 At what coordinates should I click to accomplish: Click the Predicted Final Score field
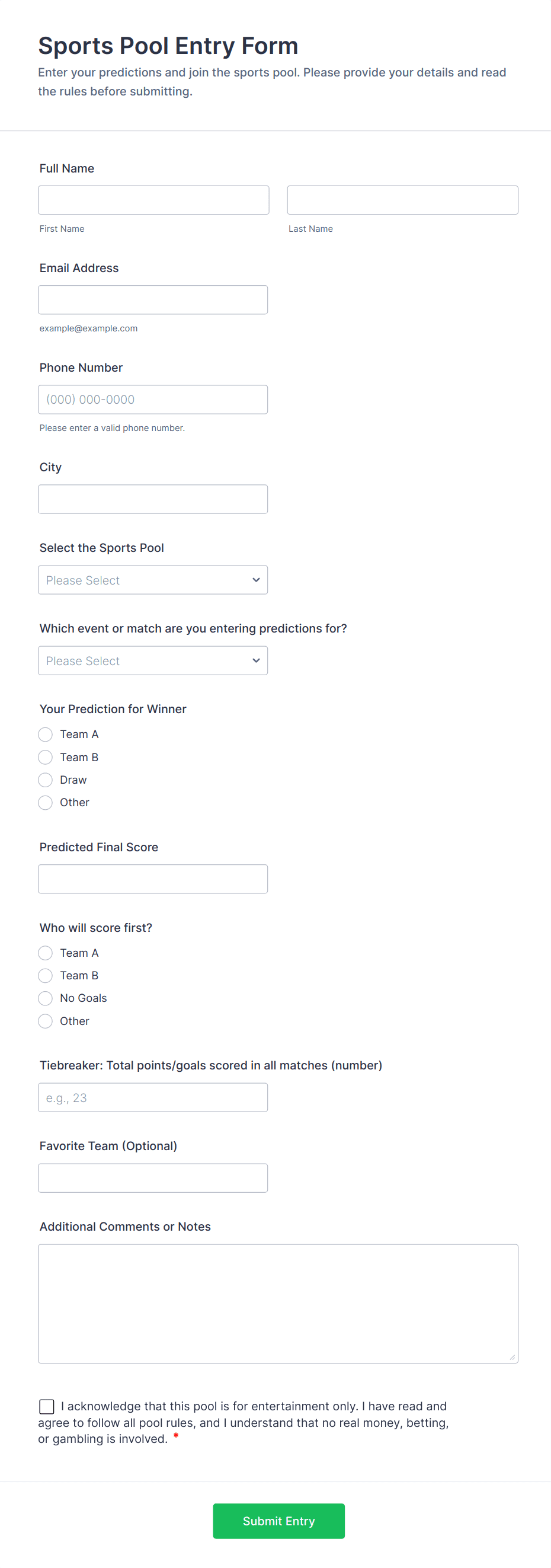click(x=153, y=879)
